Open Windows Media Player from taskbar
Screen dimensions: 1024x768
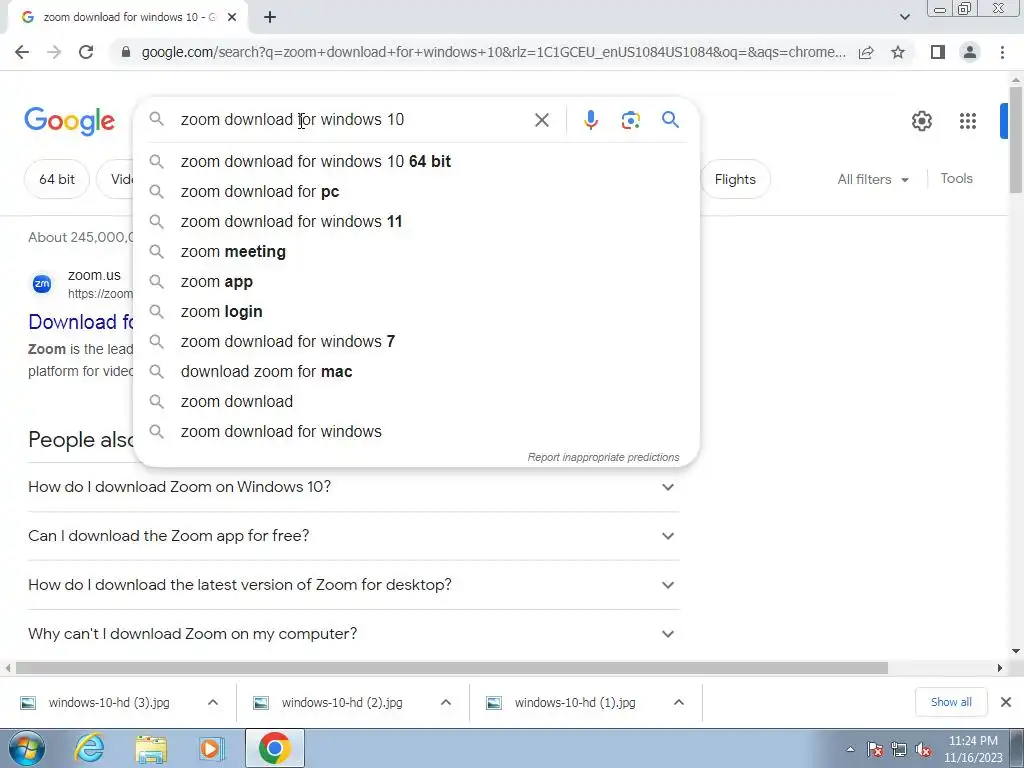pyautogui.click(x=211, y=748)
